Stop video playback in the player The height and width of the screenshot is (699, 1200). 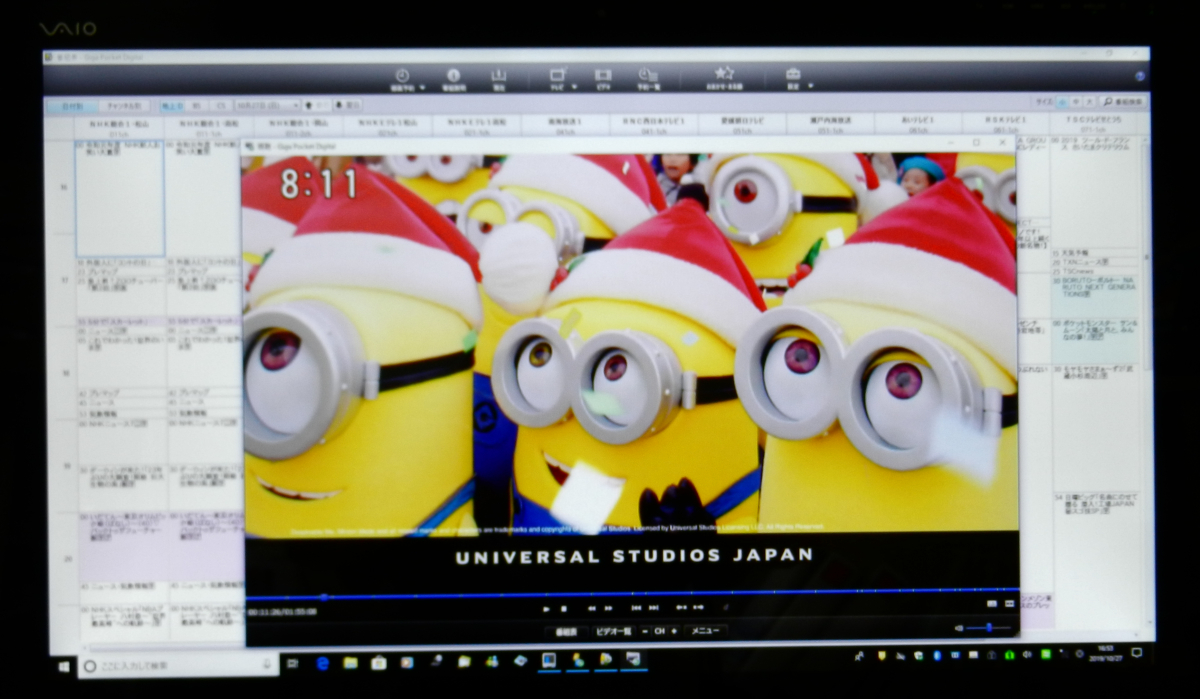tap(564, 608)
